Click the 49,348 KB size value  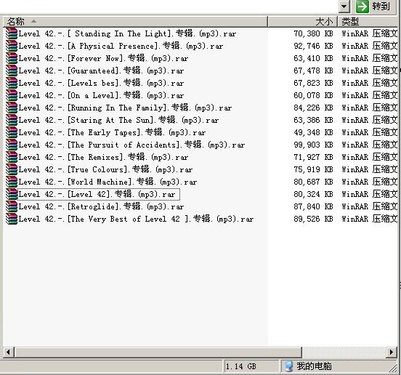313,132
